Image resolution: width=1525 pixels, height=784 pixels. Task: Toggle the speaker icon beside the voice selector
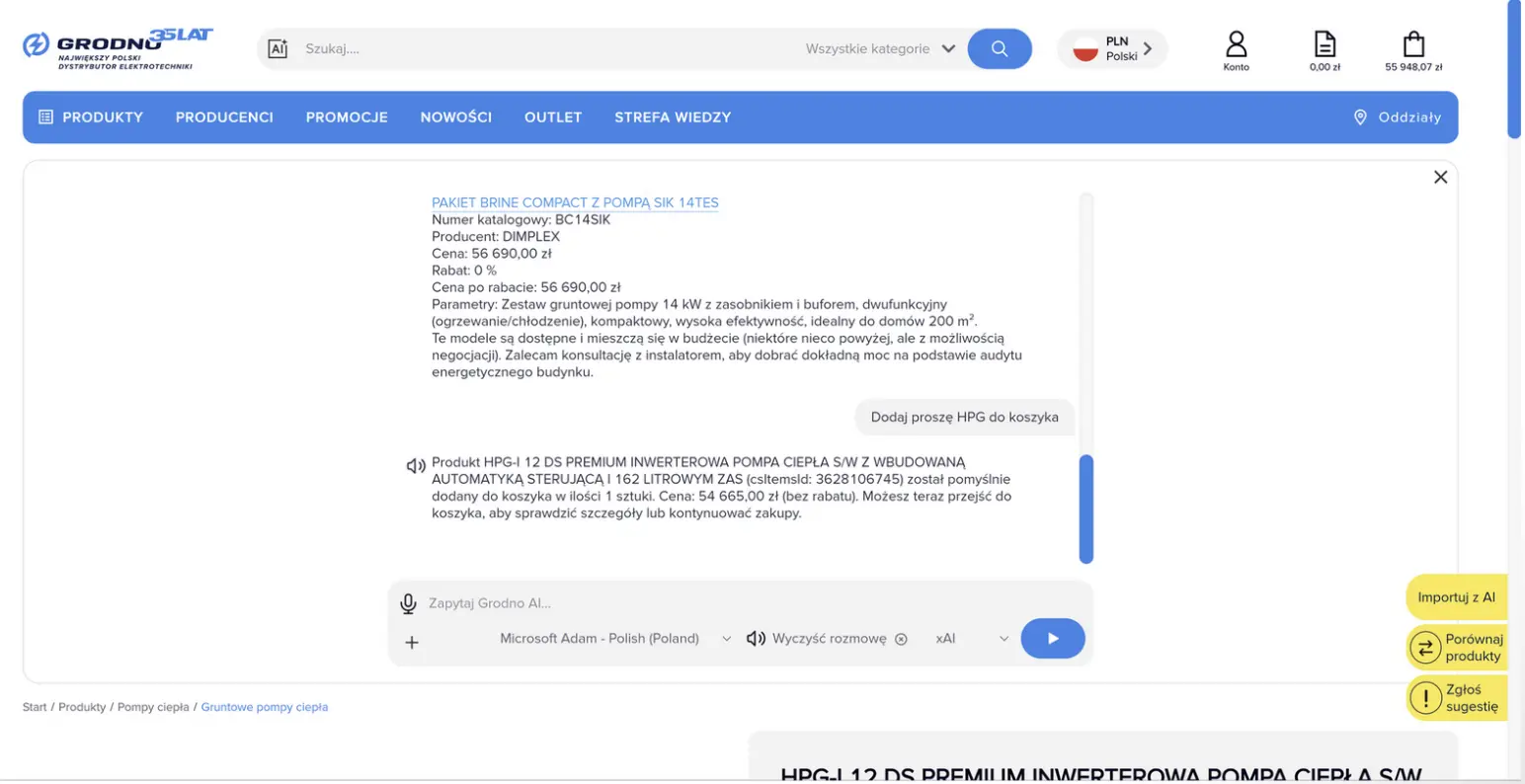(x=756, y=639)
